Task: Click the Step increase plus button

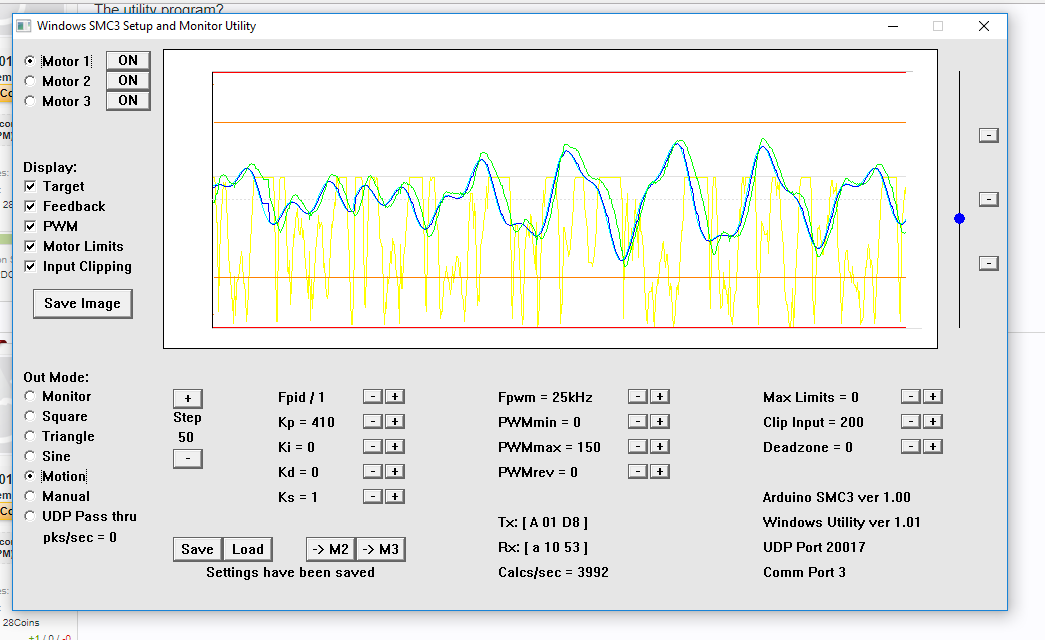Action: [x=187, y=398]
